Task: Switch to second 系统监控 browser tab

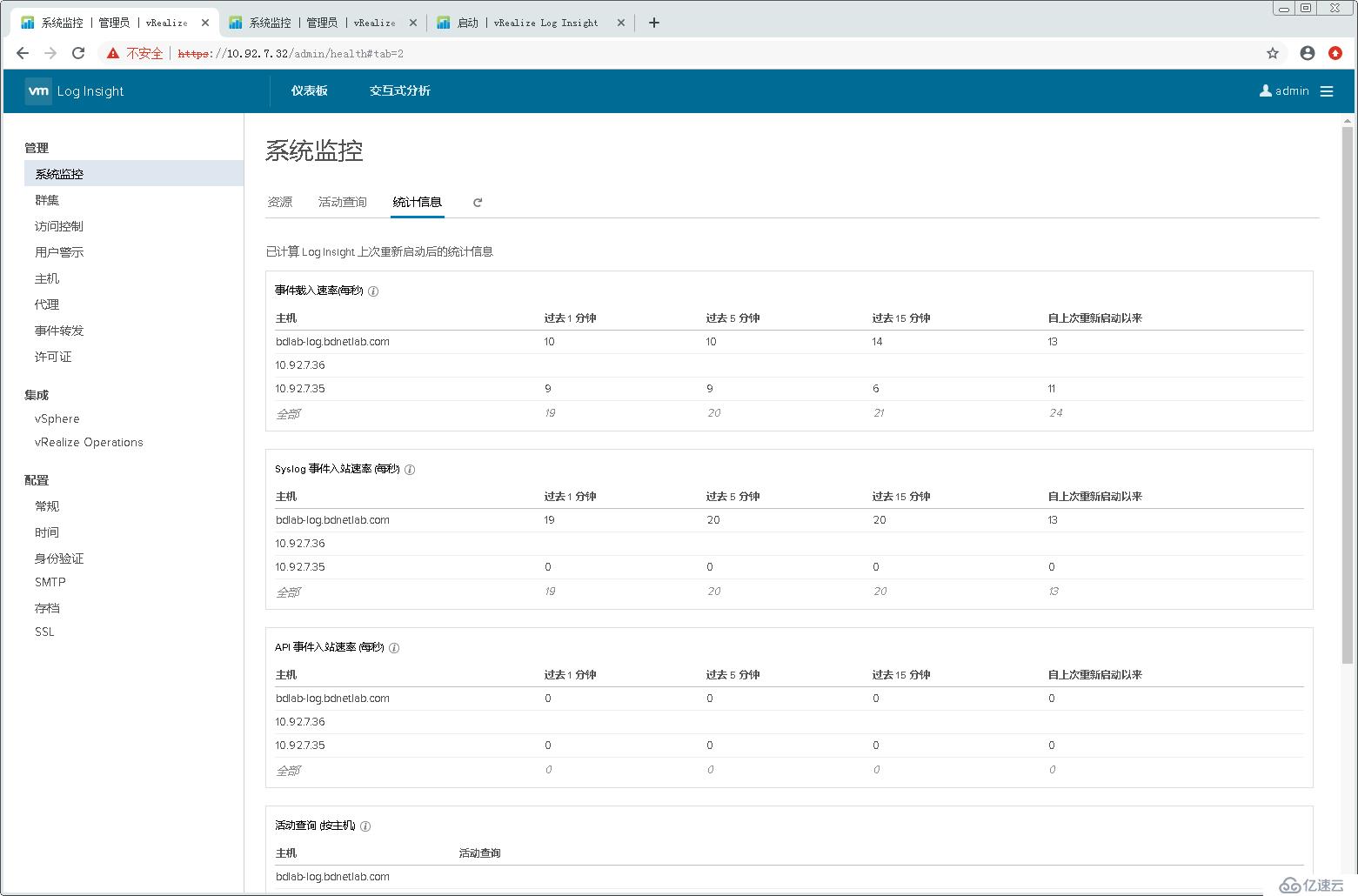Action: pyautogui.click(x=322, y=23)
